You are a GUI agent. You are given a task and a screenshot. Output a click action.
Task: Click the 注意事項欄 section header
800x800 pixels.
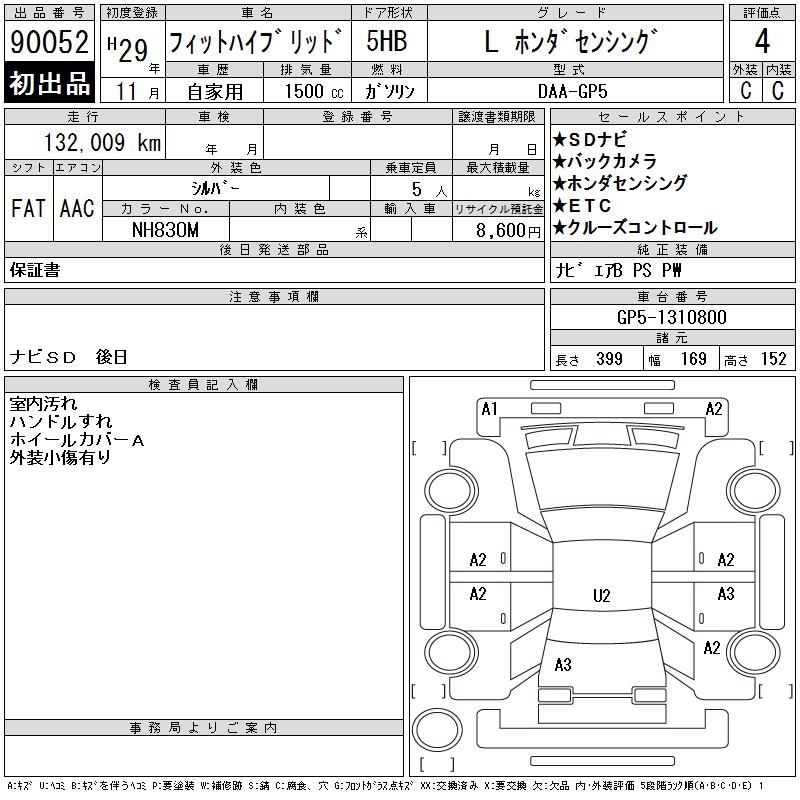point(274,297)
